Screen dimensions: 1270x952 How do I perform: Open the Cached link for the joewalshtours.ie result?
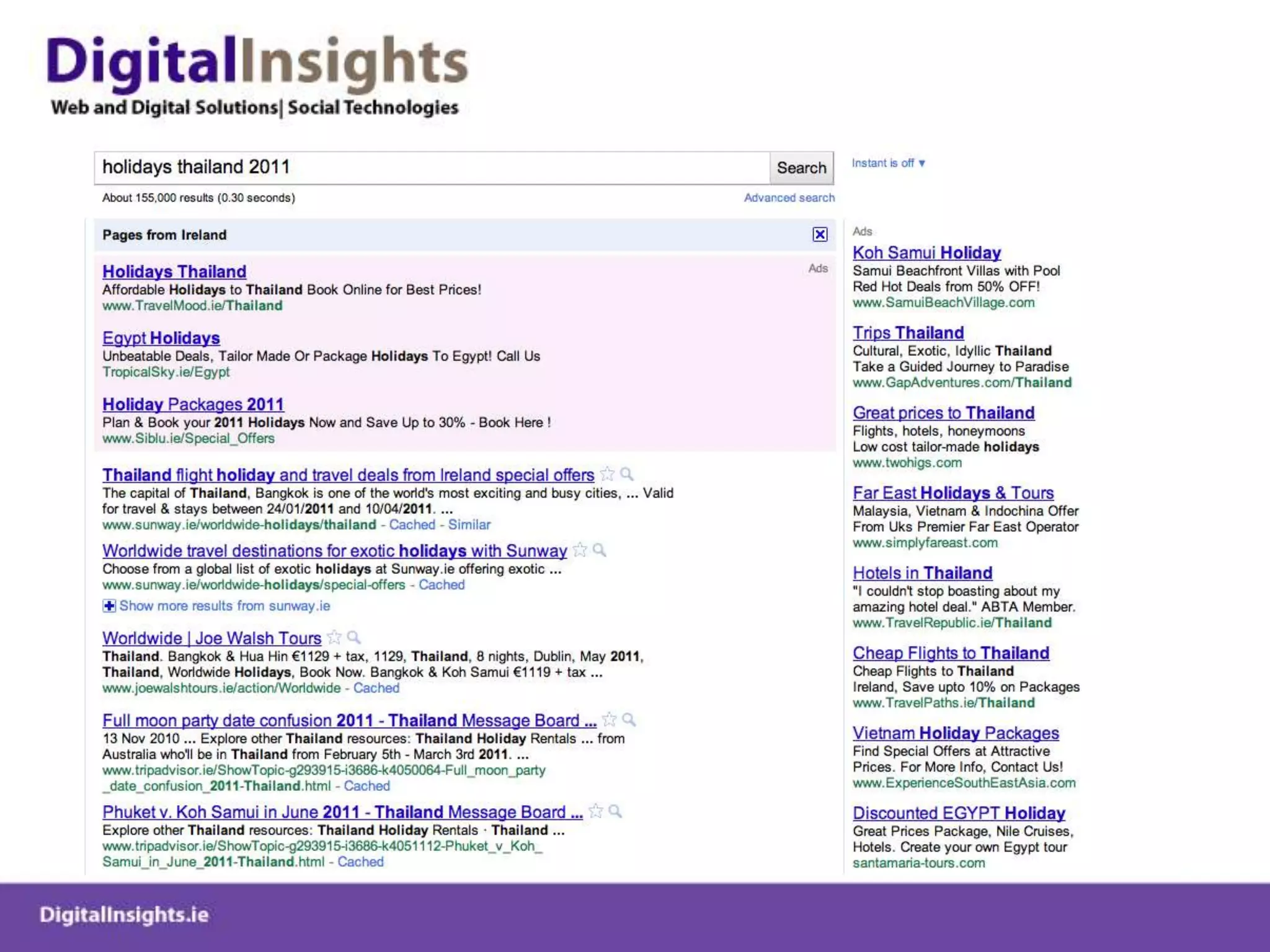click(x=376, y=688)
